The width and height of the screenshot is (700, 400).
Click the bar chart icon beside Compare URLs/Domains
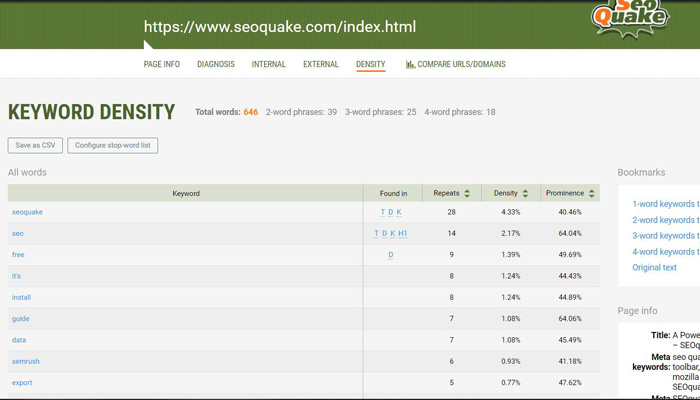410,64
